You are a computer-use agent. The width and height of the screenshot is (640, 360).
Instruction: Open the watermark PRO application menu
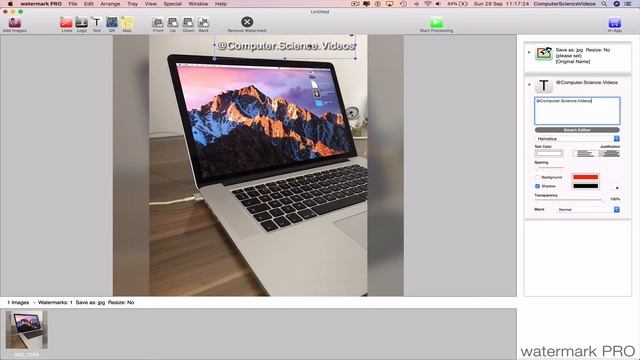pyautogui.click(x=41, y=4)
